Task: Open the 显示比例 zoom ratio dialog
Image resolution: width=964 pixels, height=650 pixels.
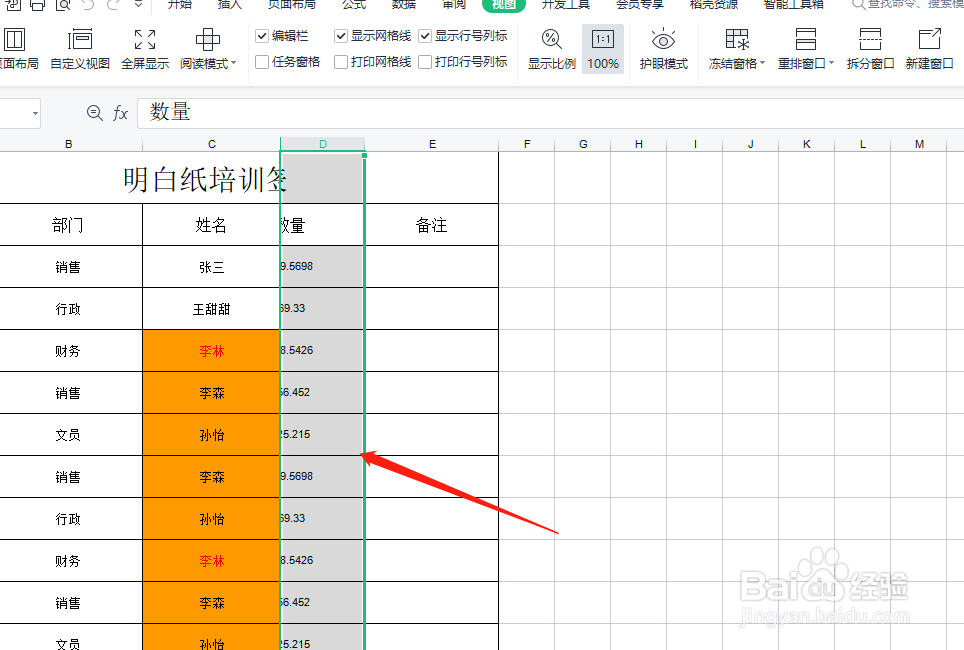Action: (551, 49)
